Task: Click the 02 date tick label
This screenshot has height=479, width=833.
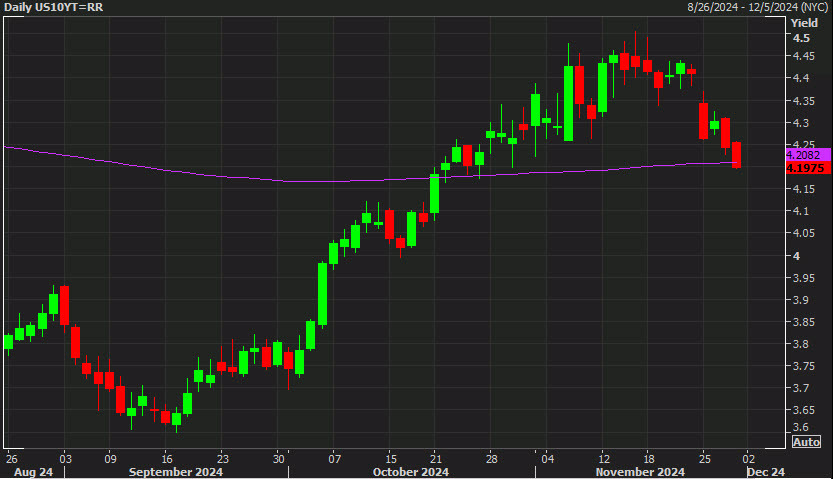Action: point(749,459)
